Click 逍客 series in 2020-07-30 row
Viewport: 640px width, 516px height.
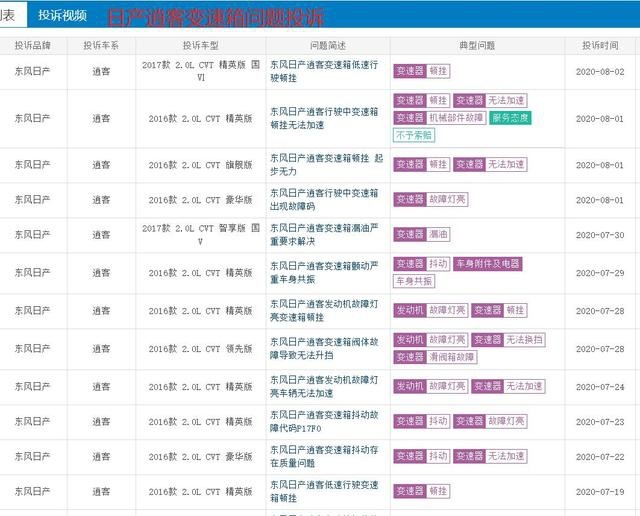point(101,235)
